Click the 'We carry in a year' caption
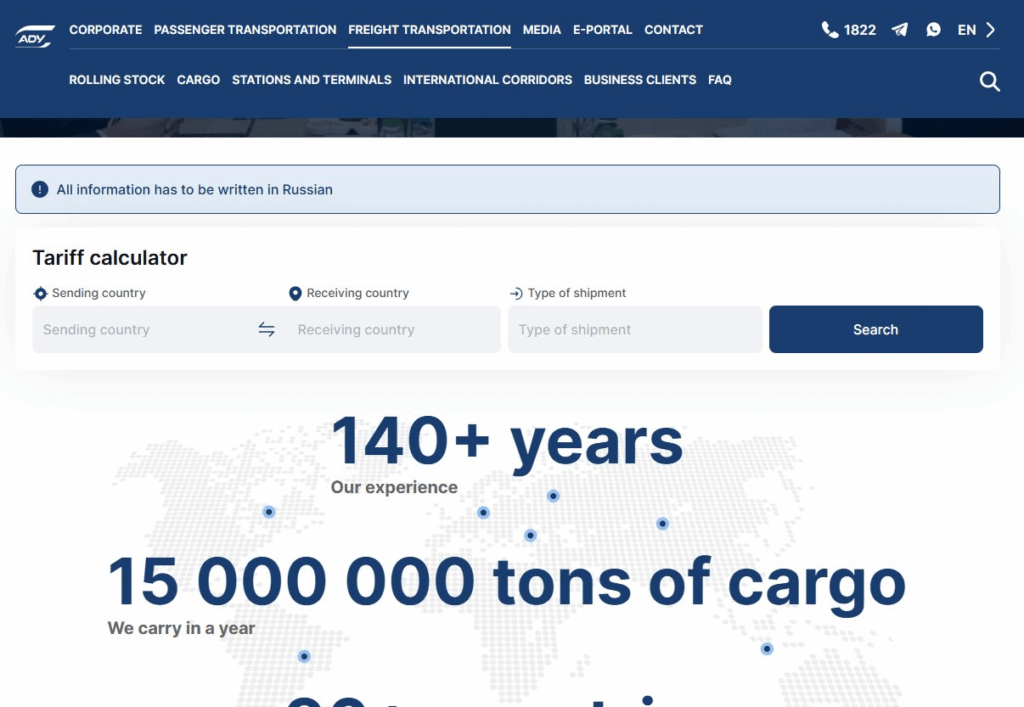 [x=181, y=628]
